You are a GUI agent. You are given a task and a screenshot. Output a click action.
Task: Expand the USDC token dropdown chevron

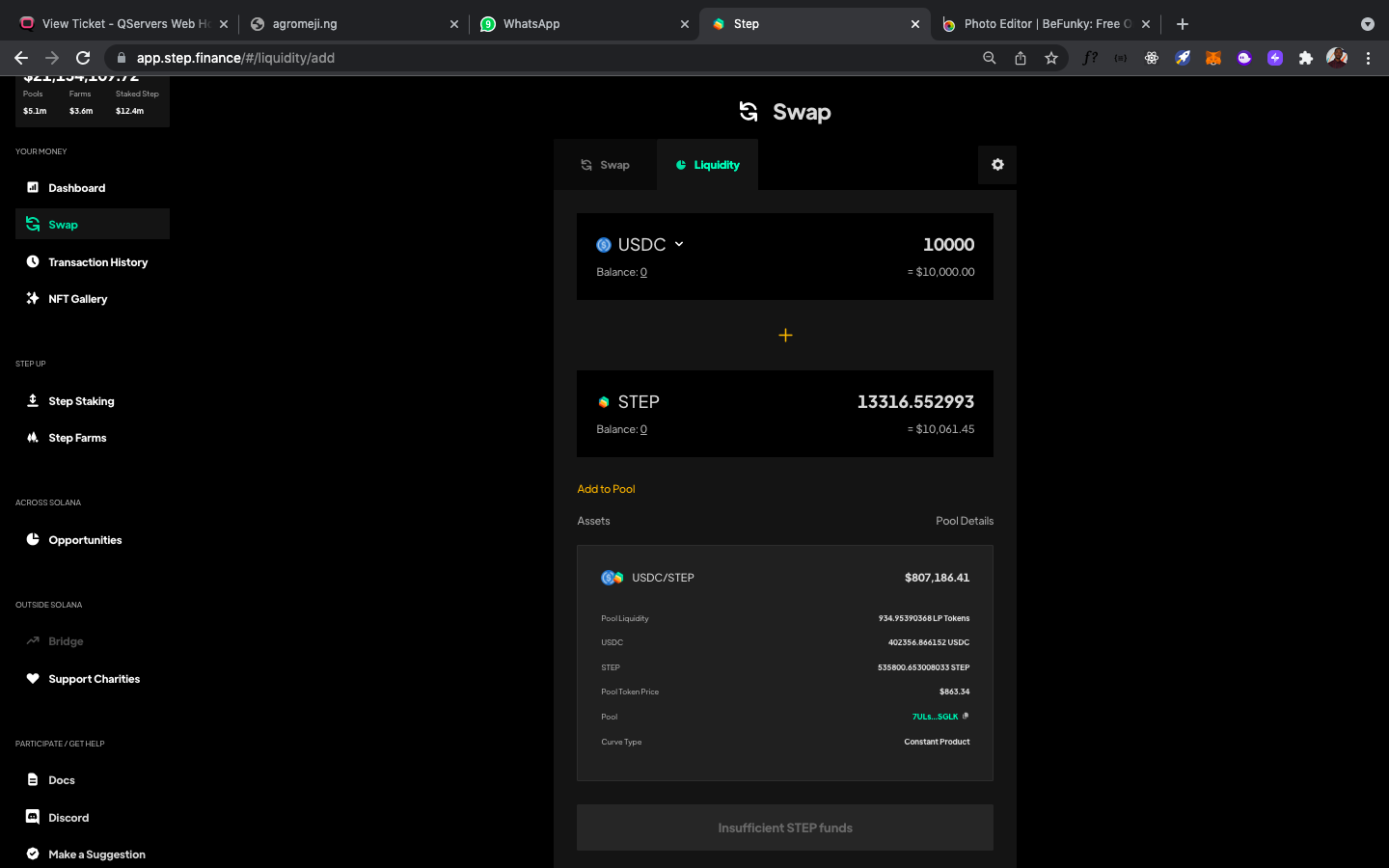pos(679,244)
